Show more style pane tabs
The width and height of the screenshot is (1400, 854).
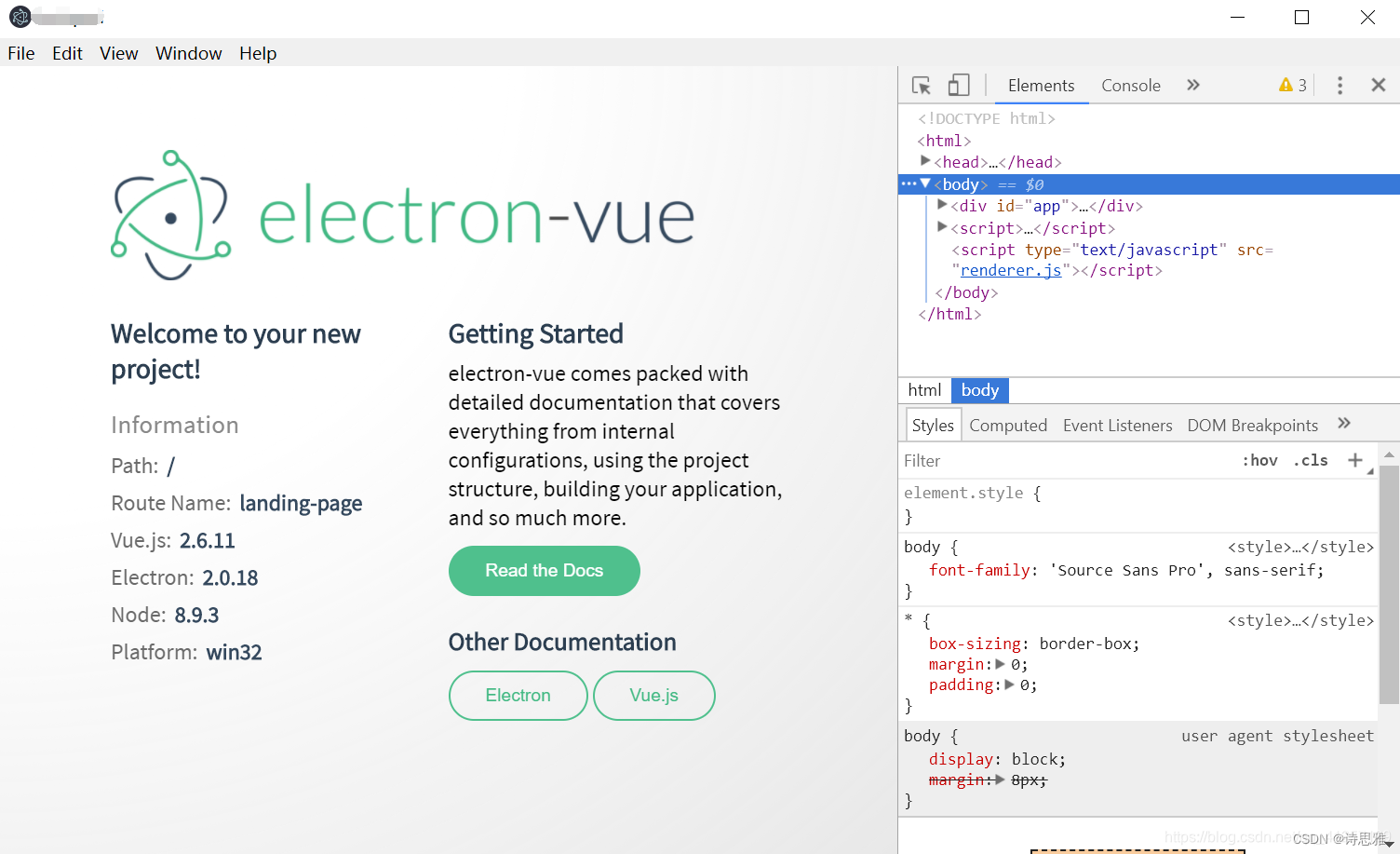click(x=1344, y=424)
